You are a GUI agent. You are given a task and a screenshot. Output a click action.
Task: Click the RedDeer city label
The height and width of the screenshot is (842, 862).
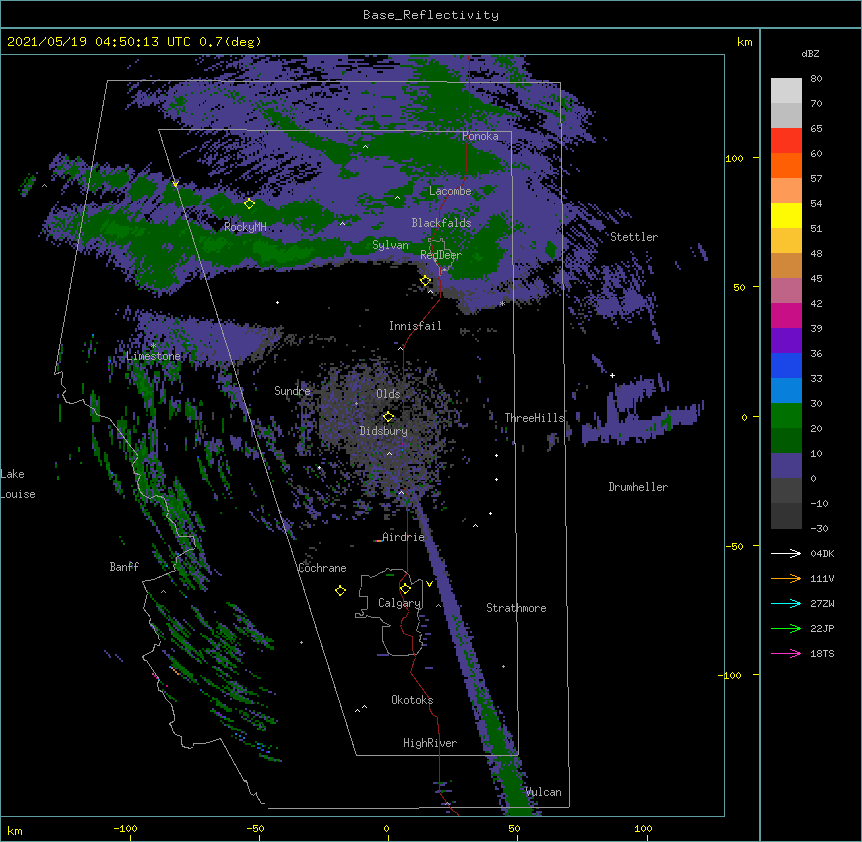tap(441, 255)
